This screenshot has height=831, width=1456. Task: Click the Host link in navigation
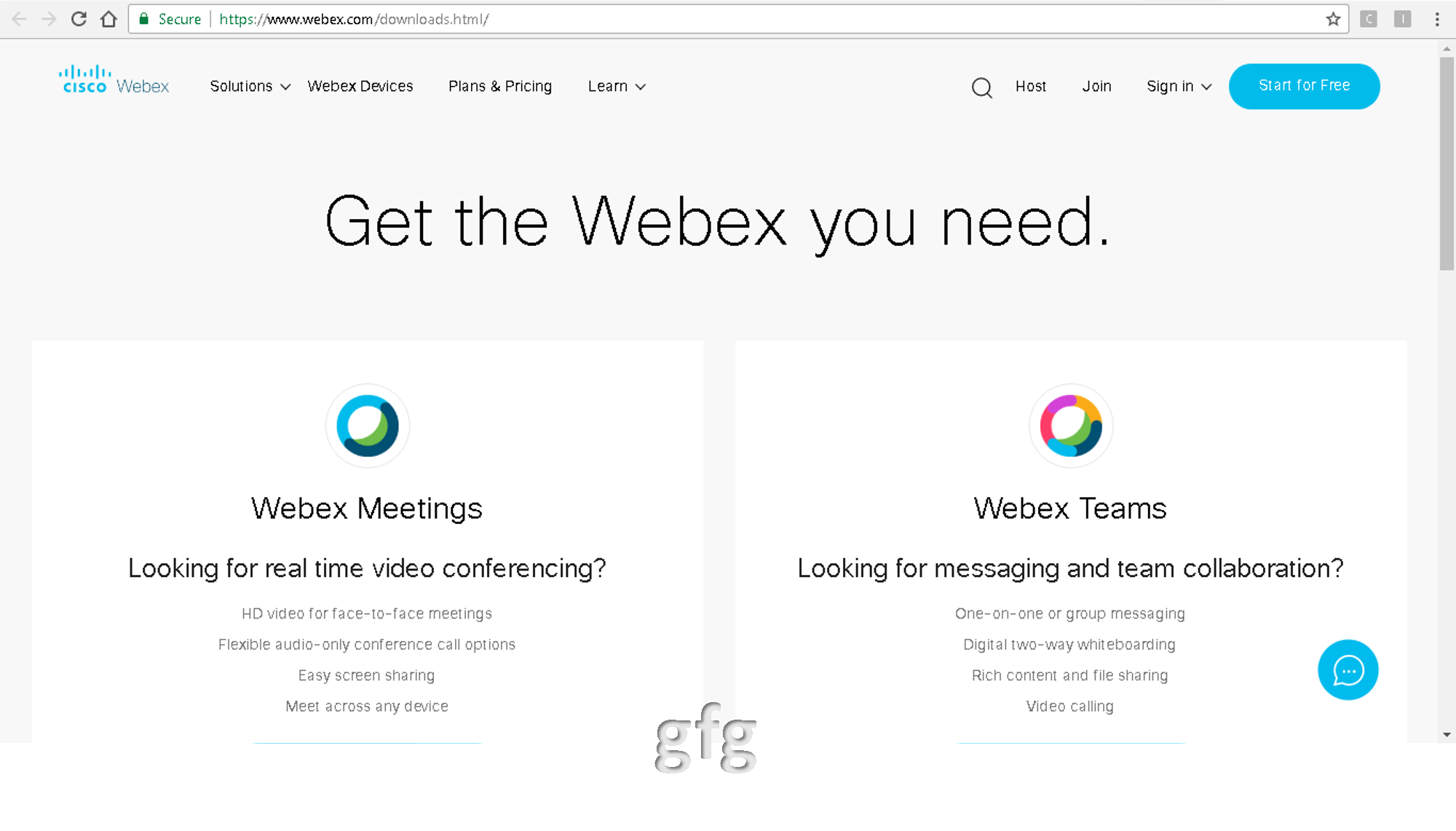[x=1030, y=86]
